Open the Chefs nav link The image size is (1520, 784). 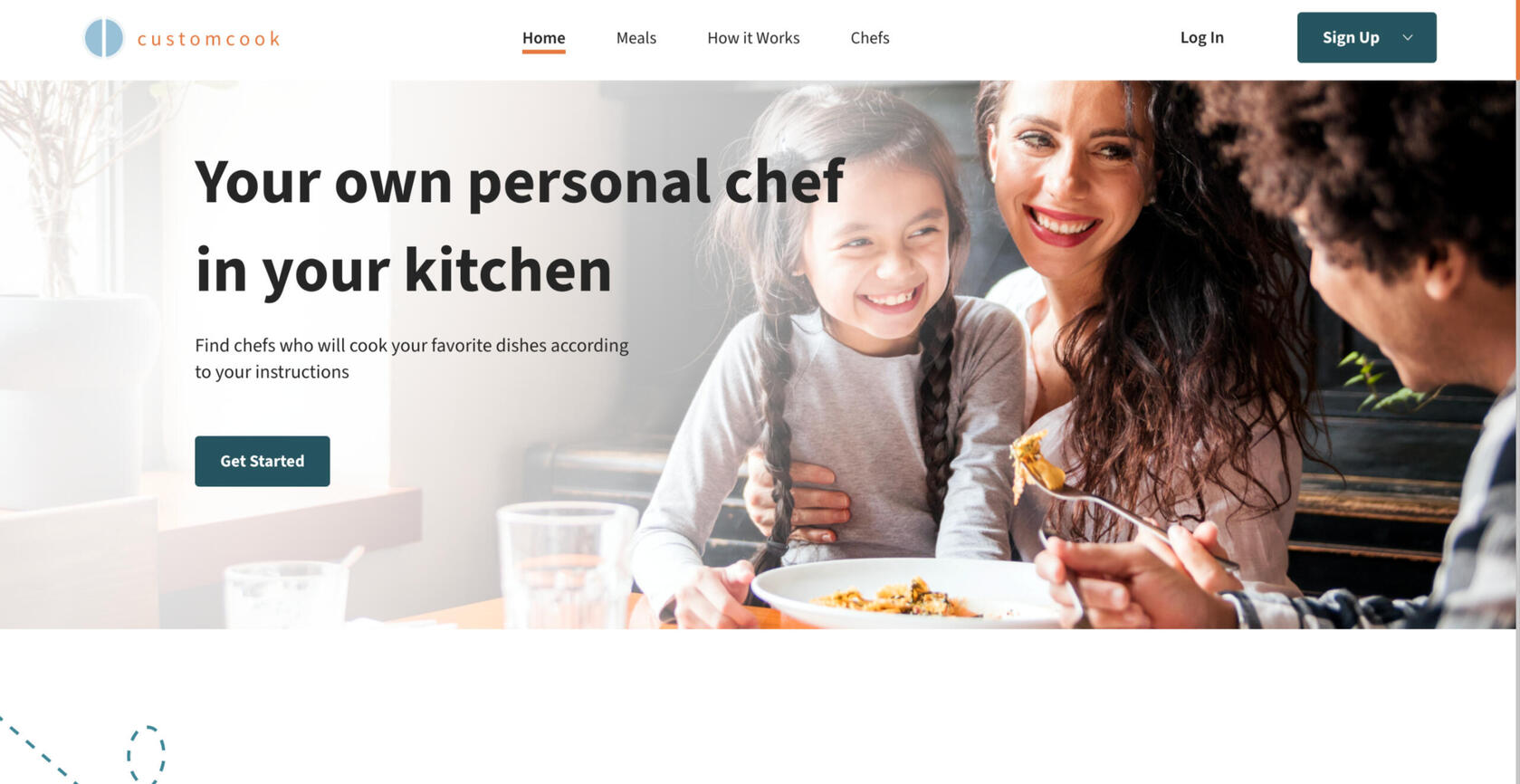click(x=870, y=38)
